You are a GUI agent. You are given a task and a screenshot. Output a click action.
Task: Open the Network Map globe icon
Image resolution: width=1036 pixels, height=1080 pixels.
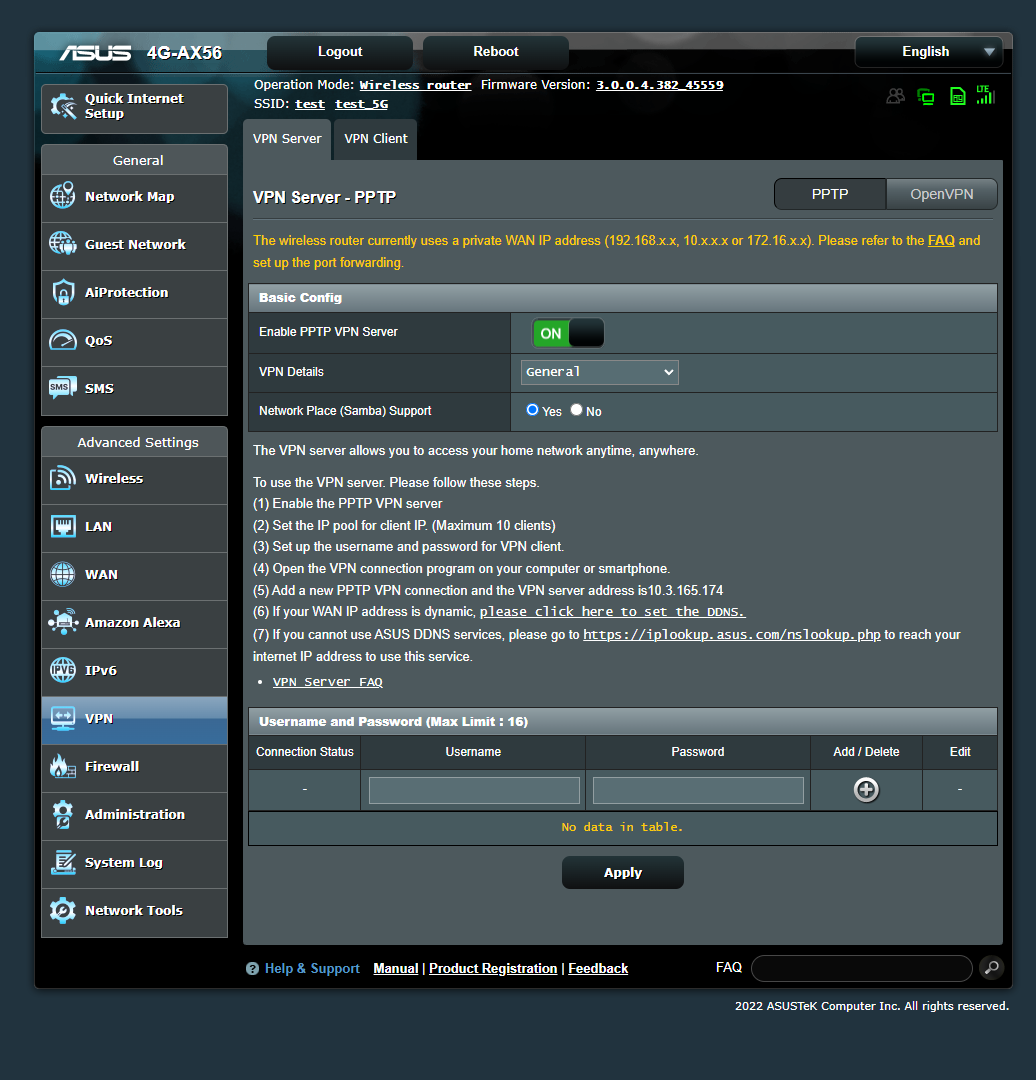point(63,196)
